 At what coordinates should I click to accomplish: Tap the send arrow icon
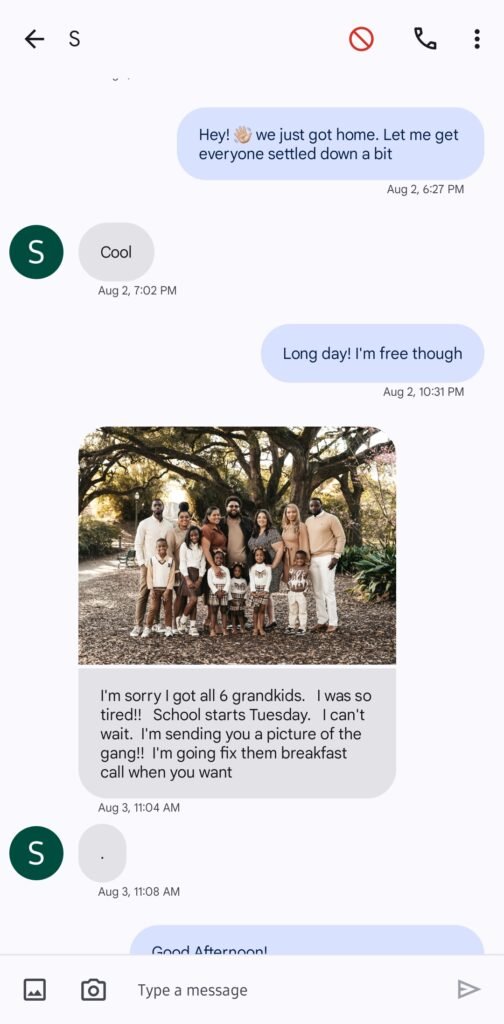[469, 989]
